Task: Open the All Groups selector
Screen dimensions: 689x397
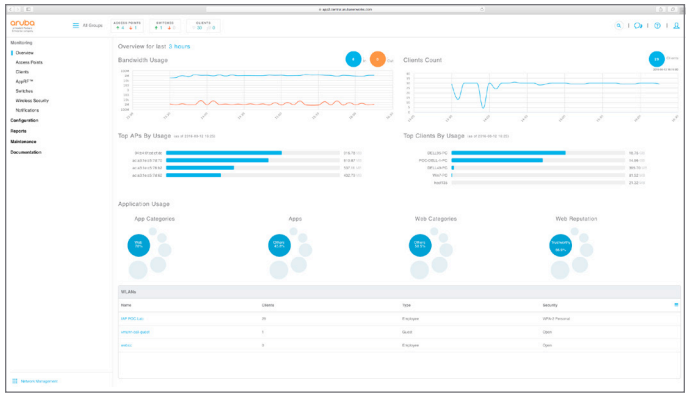Action: pyautogui.click(x=92, y=25)
